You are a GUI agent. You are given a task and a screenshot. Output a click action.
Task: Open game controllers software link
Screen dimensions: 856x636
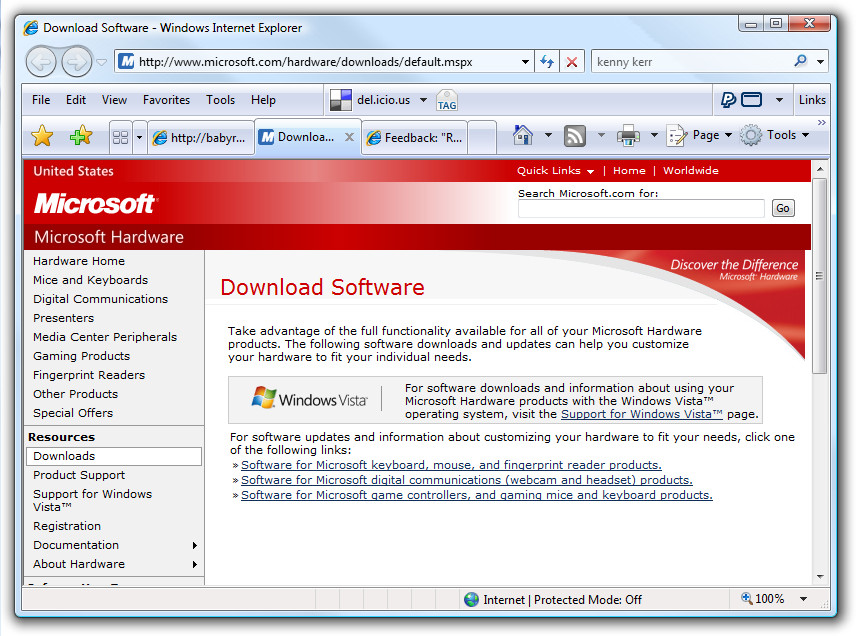coord(477,495)
